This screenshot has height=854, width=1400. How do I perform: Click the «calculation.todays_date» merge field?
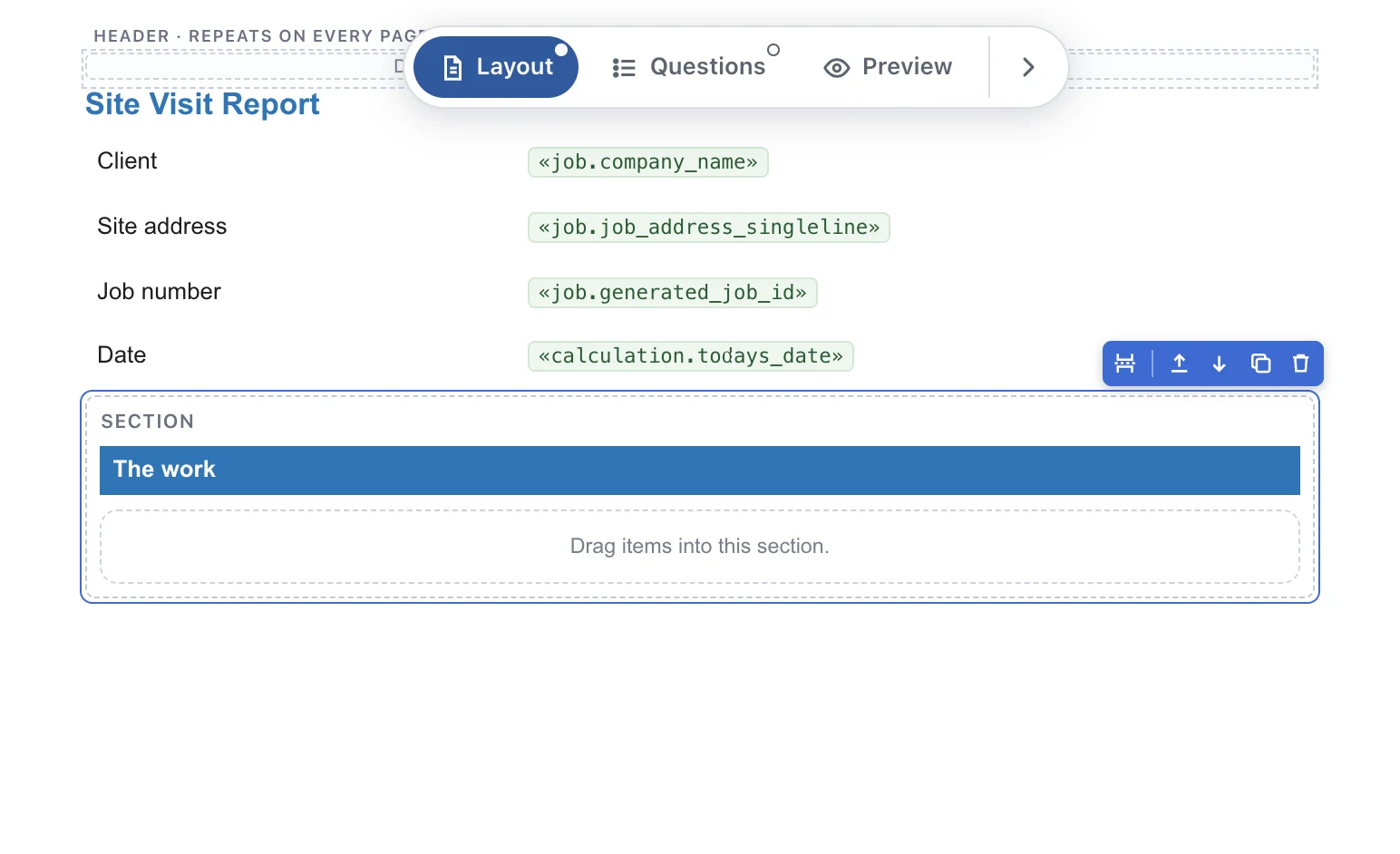pyautogui.click(x=690, y=356)
